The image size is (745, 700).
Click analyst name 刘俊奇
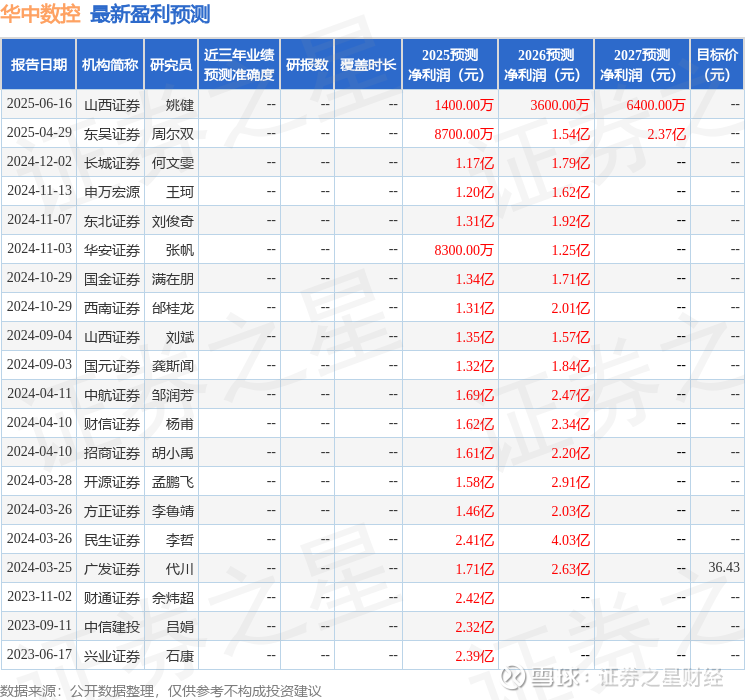point(173,221)
